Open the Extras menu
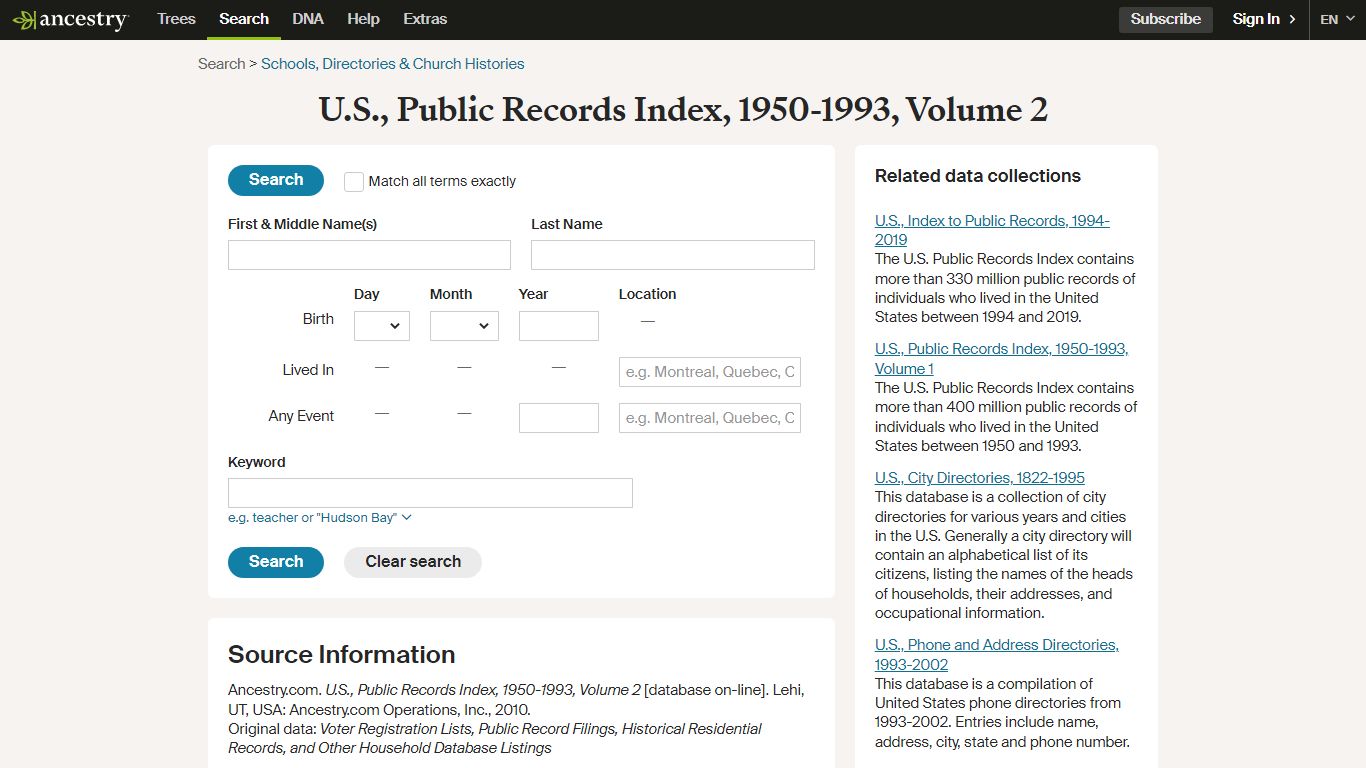 click(x=425, y=19)
